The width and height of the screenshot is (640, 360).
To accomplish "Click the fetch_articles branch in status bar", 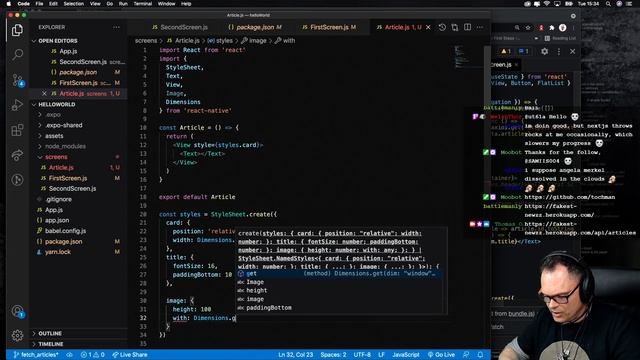I will click(36, 355).
